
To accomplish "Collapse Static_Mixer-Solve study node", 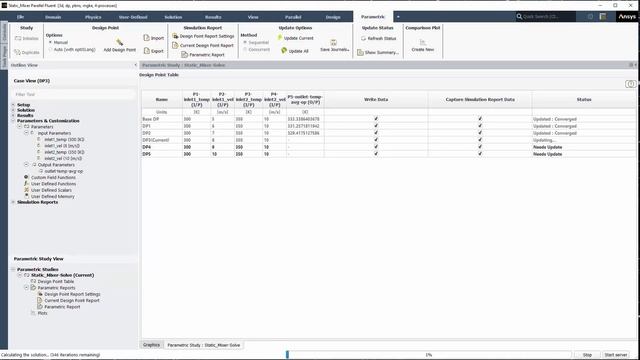I will [x=20, y=275].
